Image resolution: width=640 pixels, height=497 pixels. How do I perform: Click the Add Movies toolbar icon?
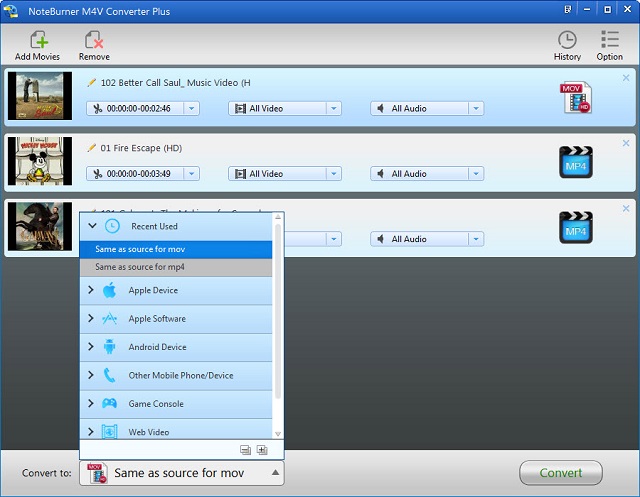pos(39,40)
